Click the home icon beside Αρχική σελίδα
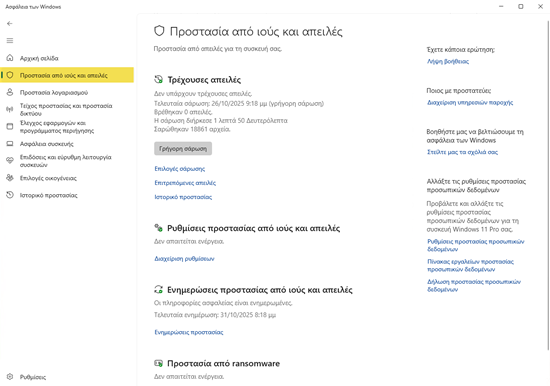Image resolution: width=550 pixels, height=386 pixels. click(10, 58)
